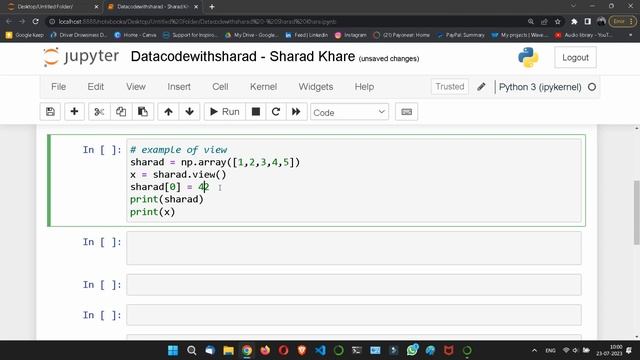
Task: Copy the selected cells with the copy icon
Action: coord(121,112)
